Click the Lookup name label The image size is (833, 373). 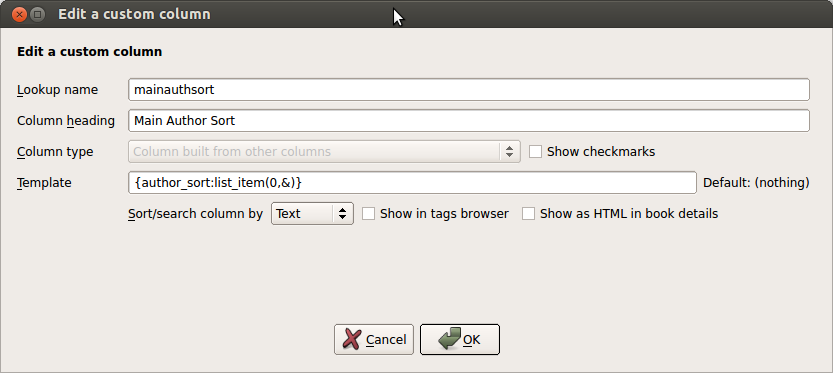tap(57, 90)
